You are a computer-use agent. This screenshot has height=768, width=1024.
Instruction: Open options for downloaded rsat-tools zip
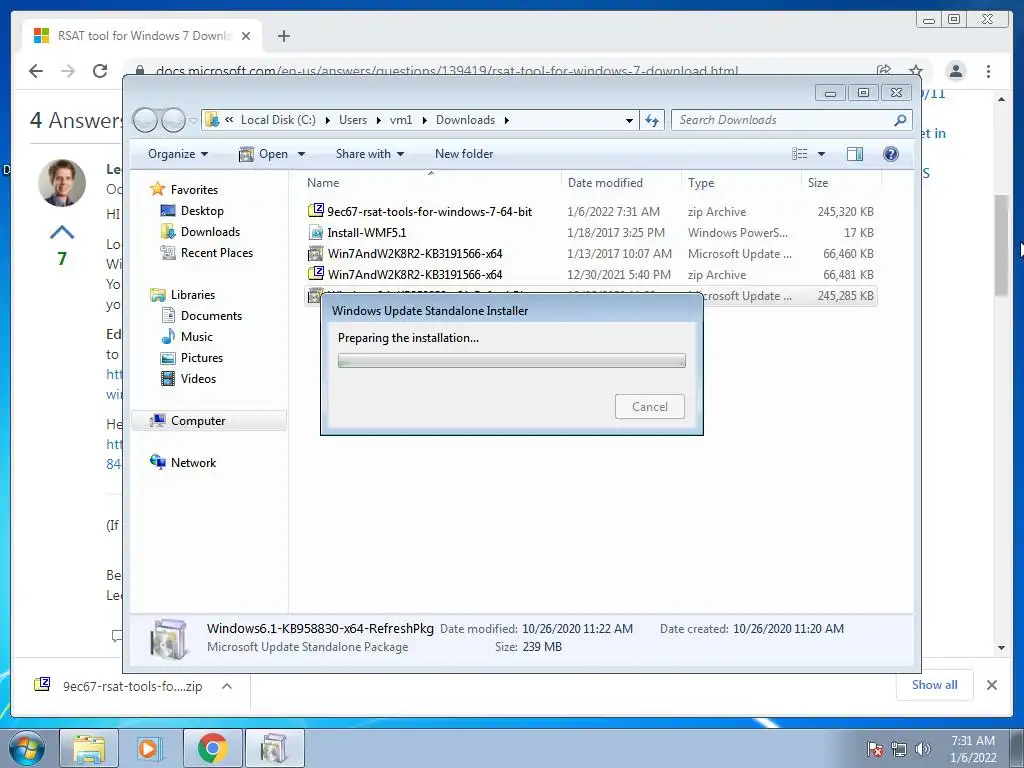point(227,686)
